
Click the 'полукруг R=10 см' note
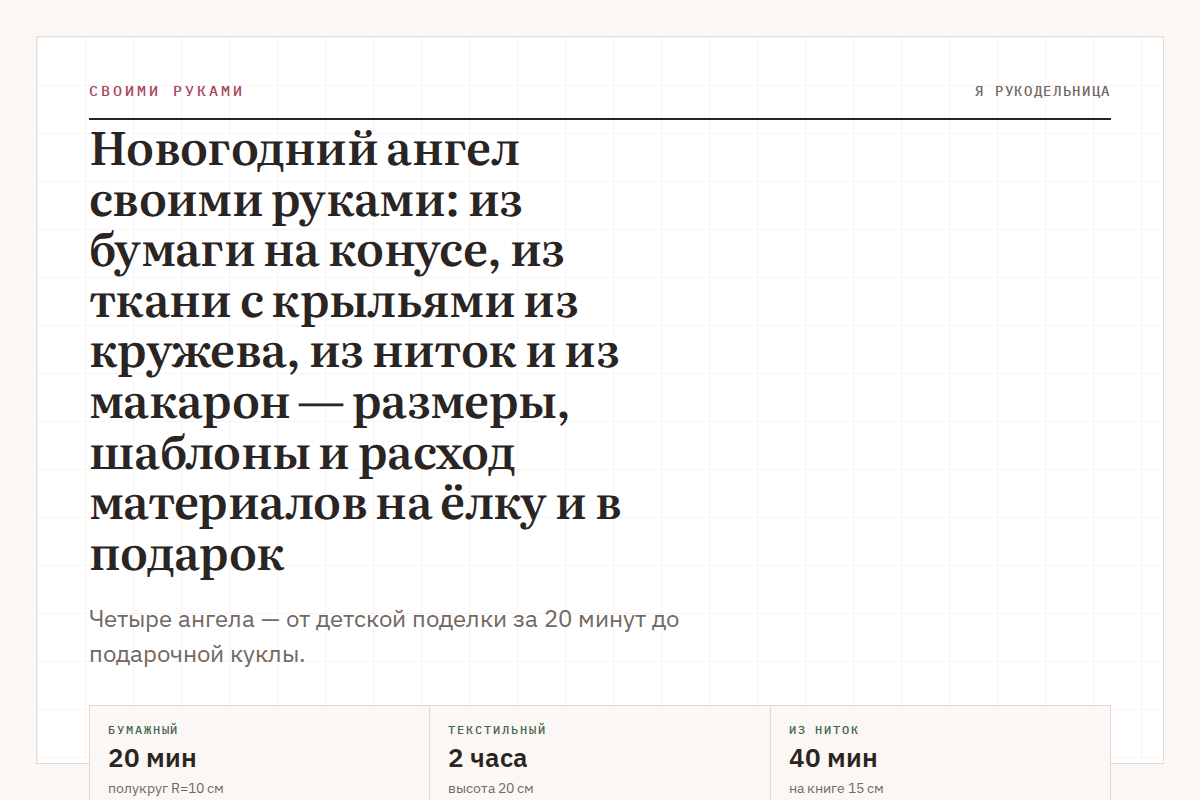[165, 789]
